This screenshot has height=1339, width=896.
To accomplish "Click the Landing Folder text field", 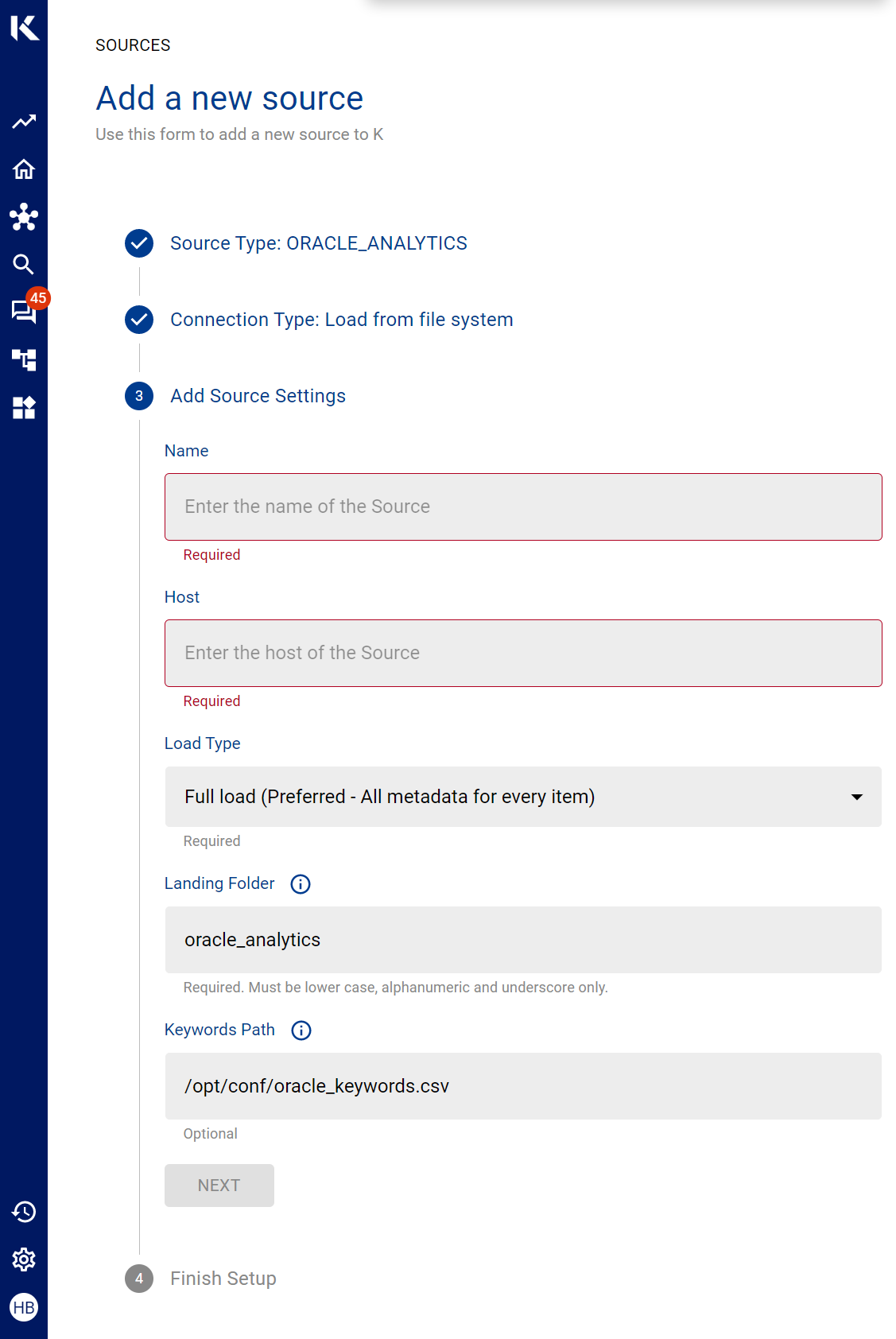I will click(x=522, y=940).
